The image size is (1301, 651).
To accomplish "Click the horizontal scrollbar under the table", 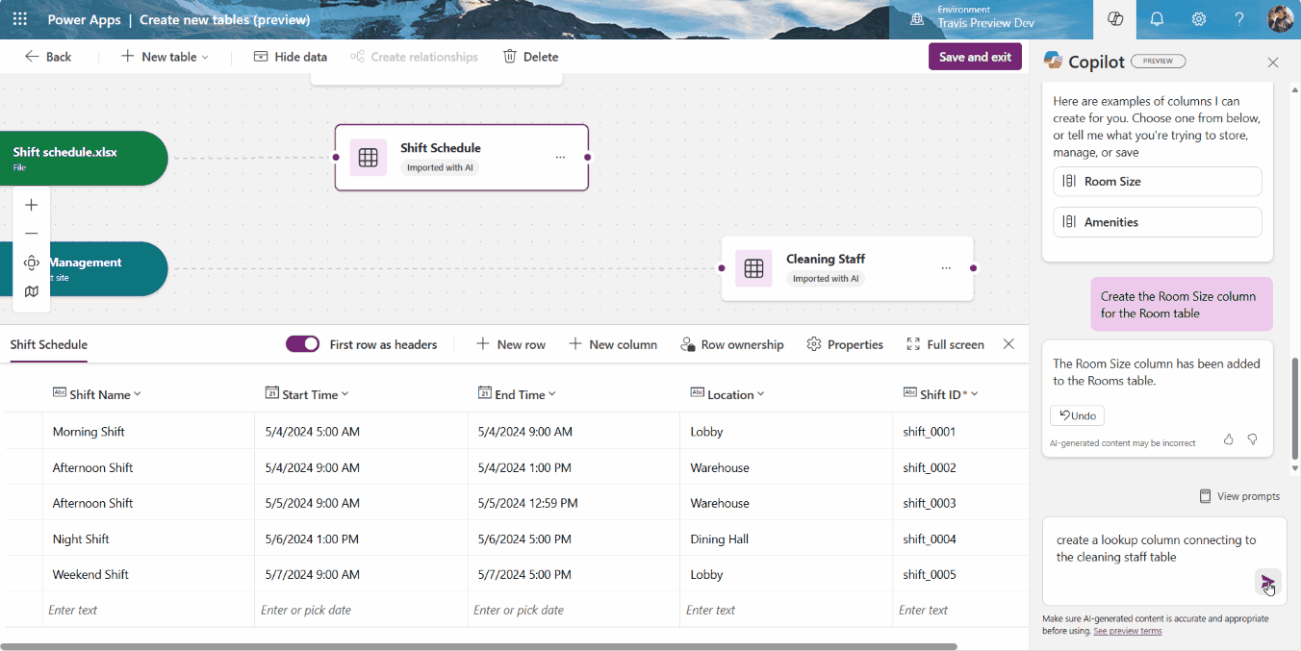I will 480,646.
